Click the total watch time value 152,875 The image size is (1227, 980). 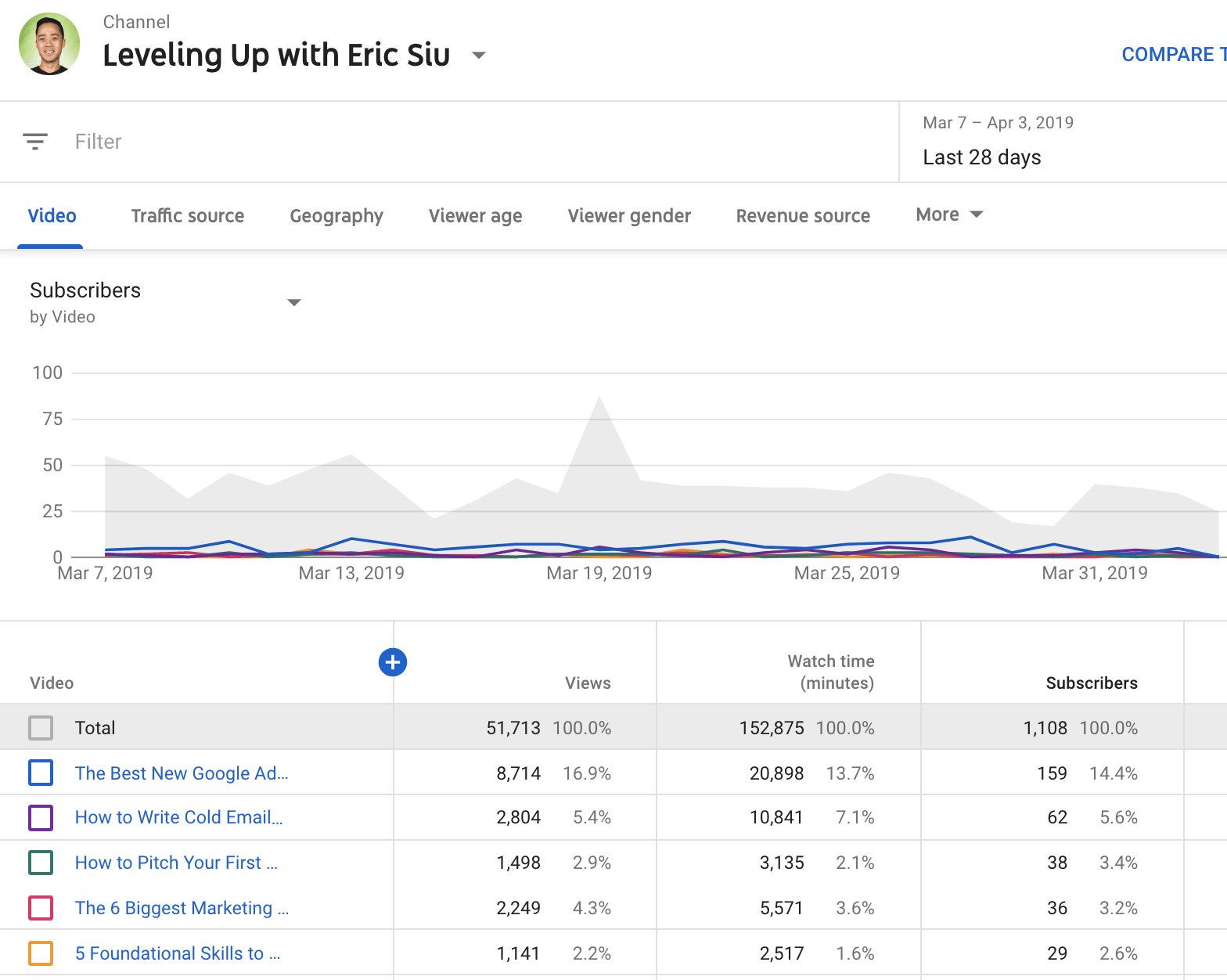point(772,728)
